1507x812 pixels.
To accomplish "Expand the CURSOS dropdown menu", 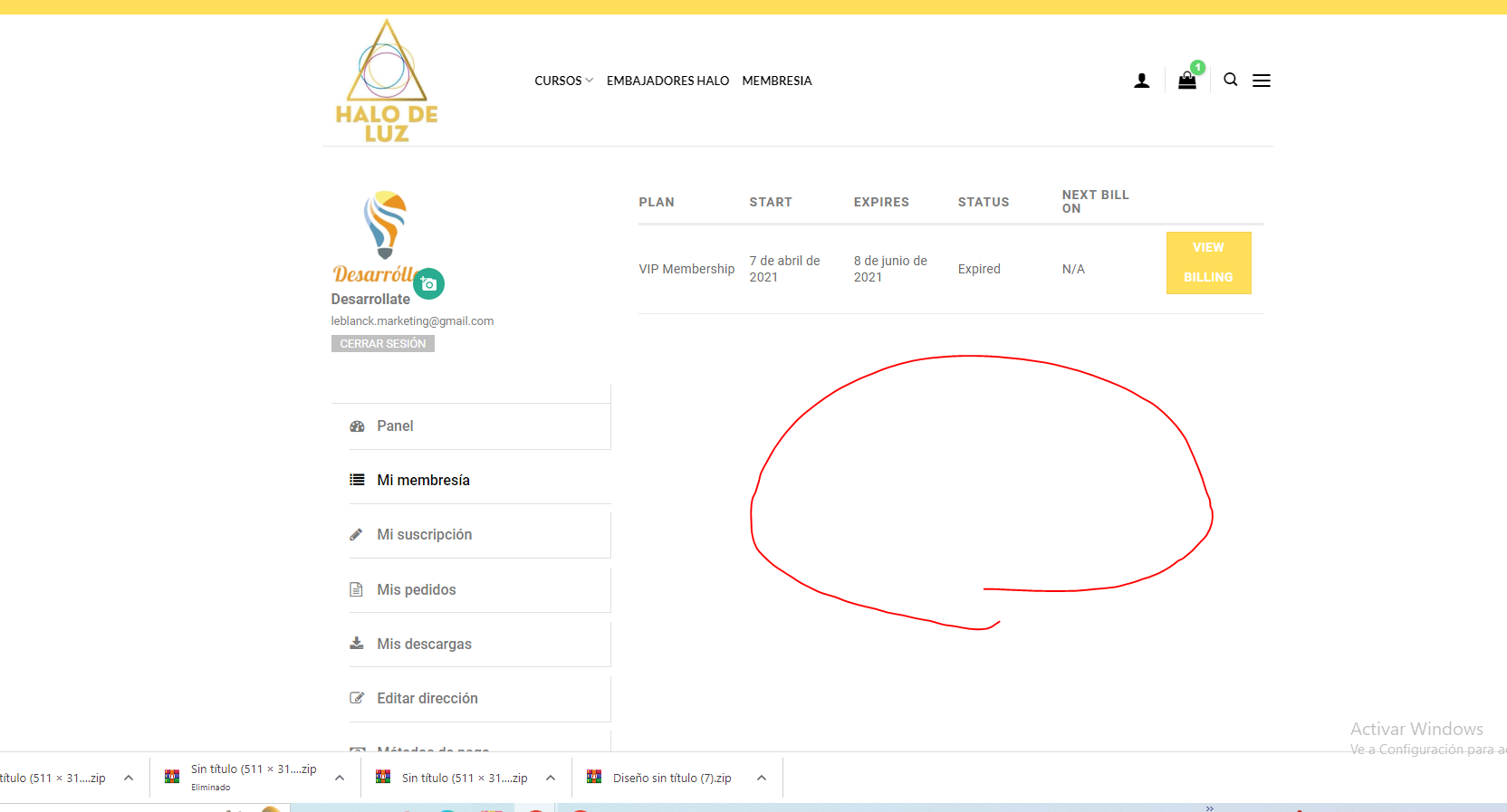I will coord(563,81).
